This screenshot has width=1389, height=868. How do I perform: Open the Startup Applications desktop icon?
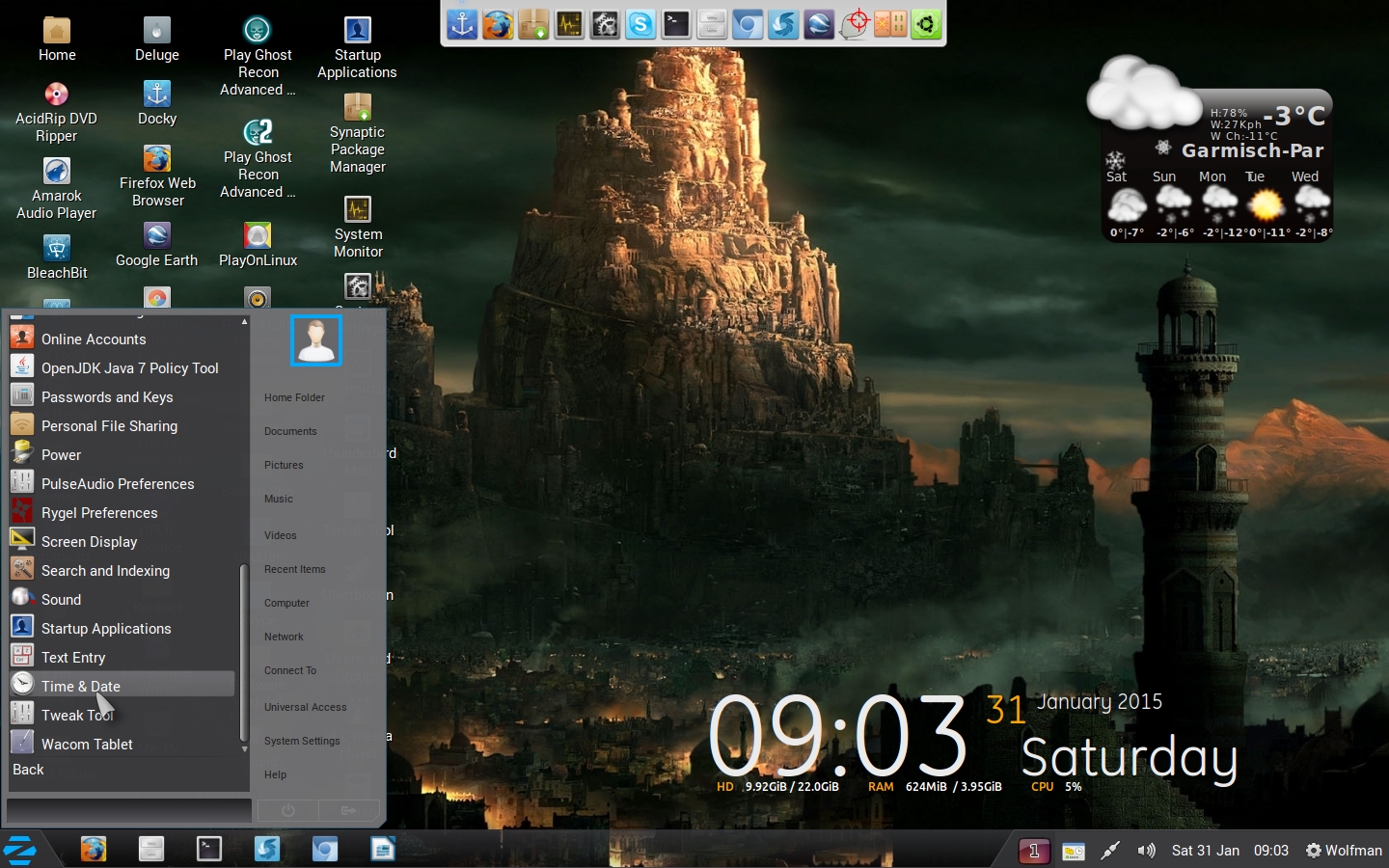[x=357, y=47]
